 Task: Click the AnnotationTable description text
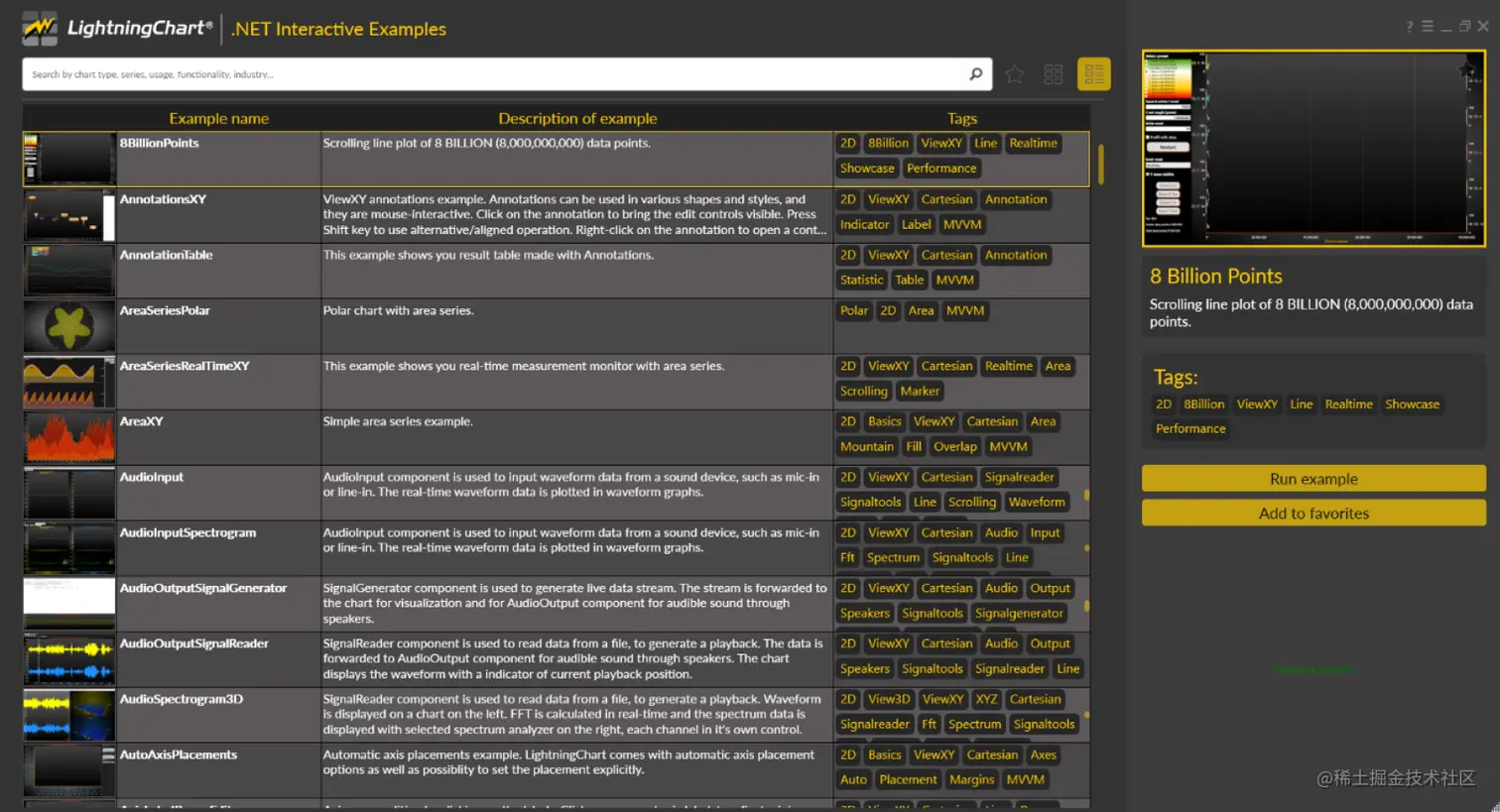tap(488, 255)
